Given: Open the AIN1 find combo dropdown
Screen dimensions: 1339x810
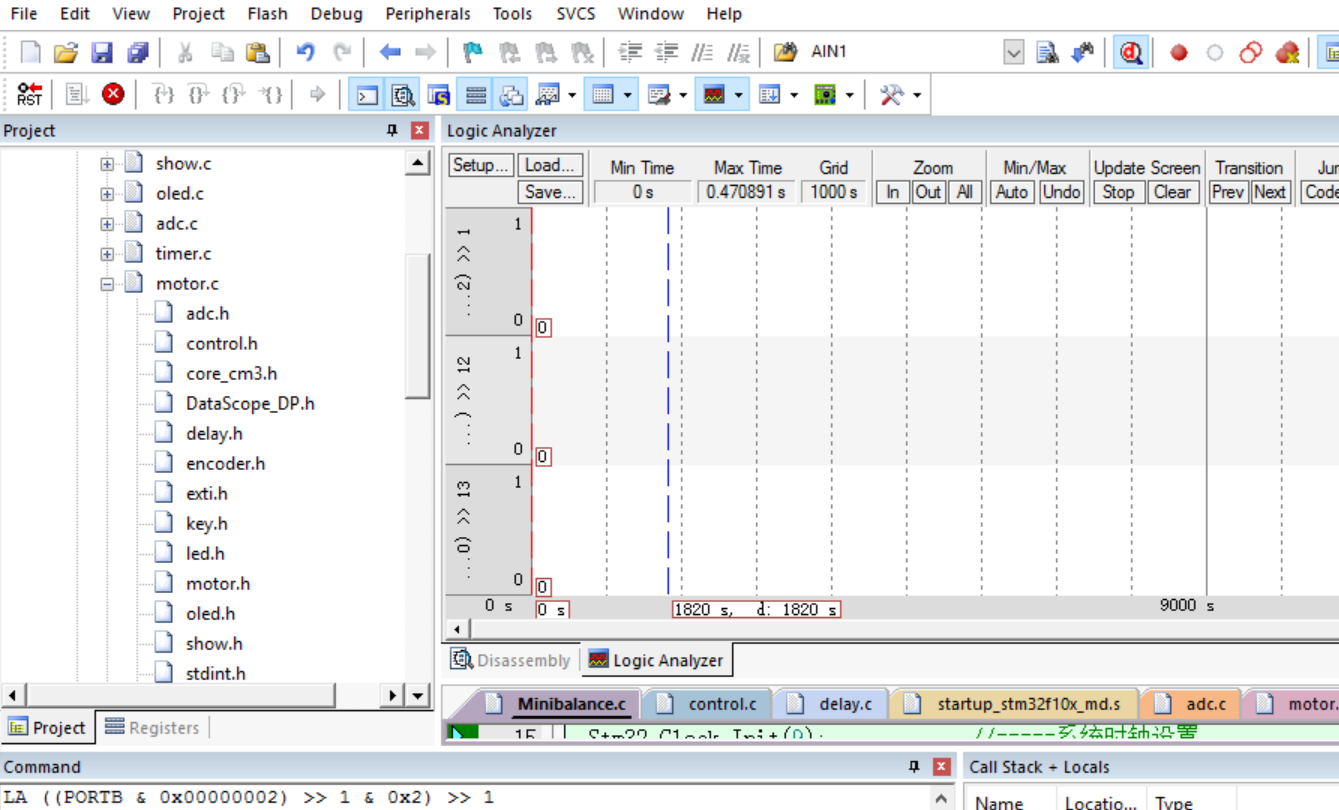Looking at the screenshot, I should [1014, 52].
